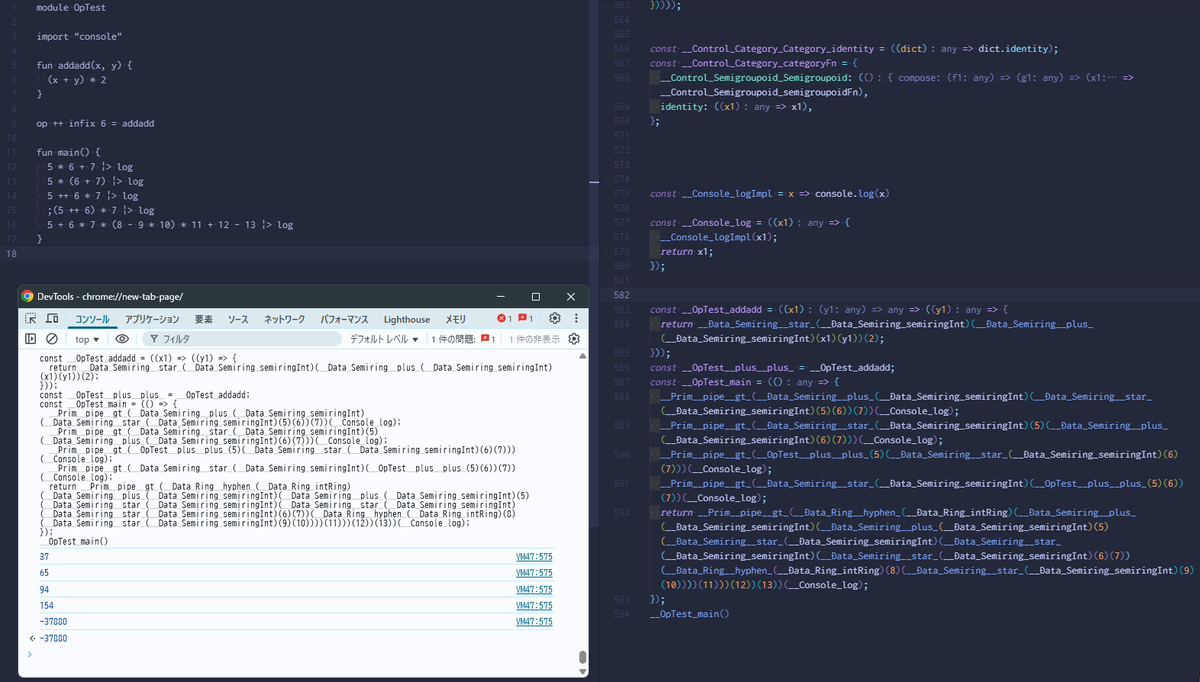Viewport: 1200px width, 682px height.
Task: Activate the inspect element picker in DevTools
Action: (31, 319)
